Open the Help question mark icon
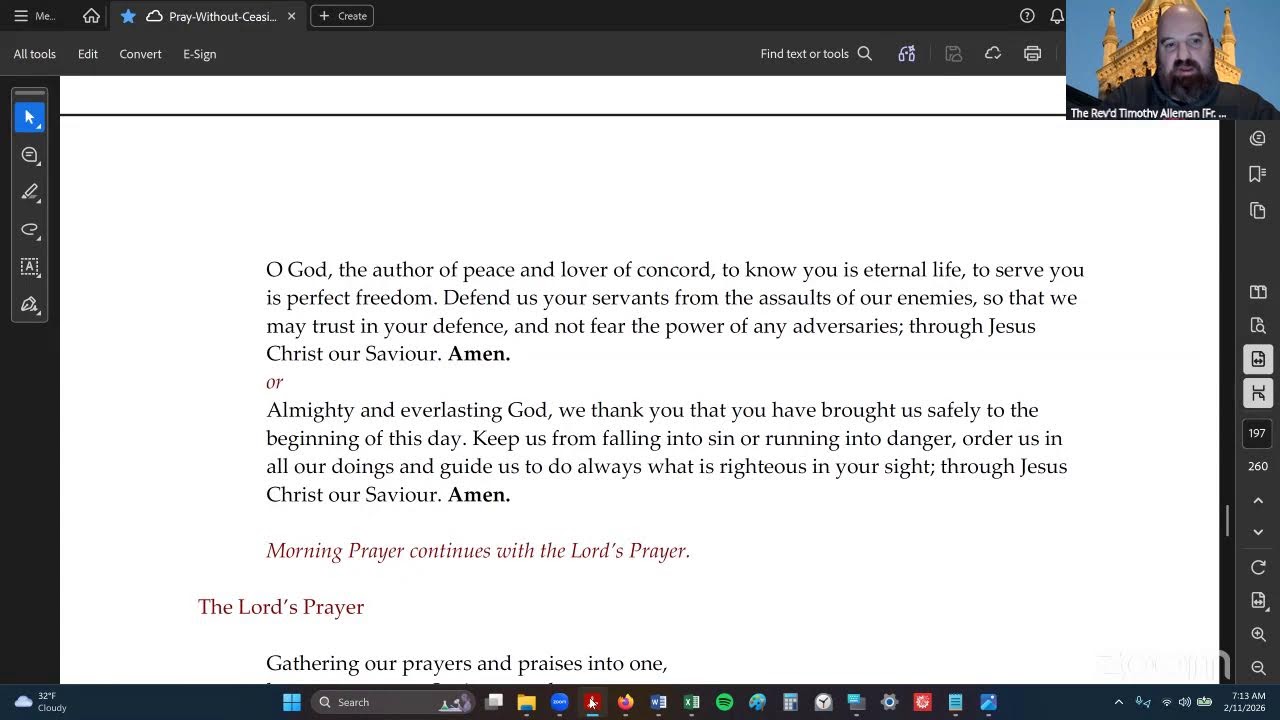The height and width of the screenshot is (720, 1280). (1027, 16)
